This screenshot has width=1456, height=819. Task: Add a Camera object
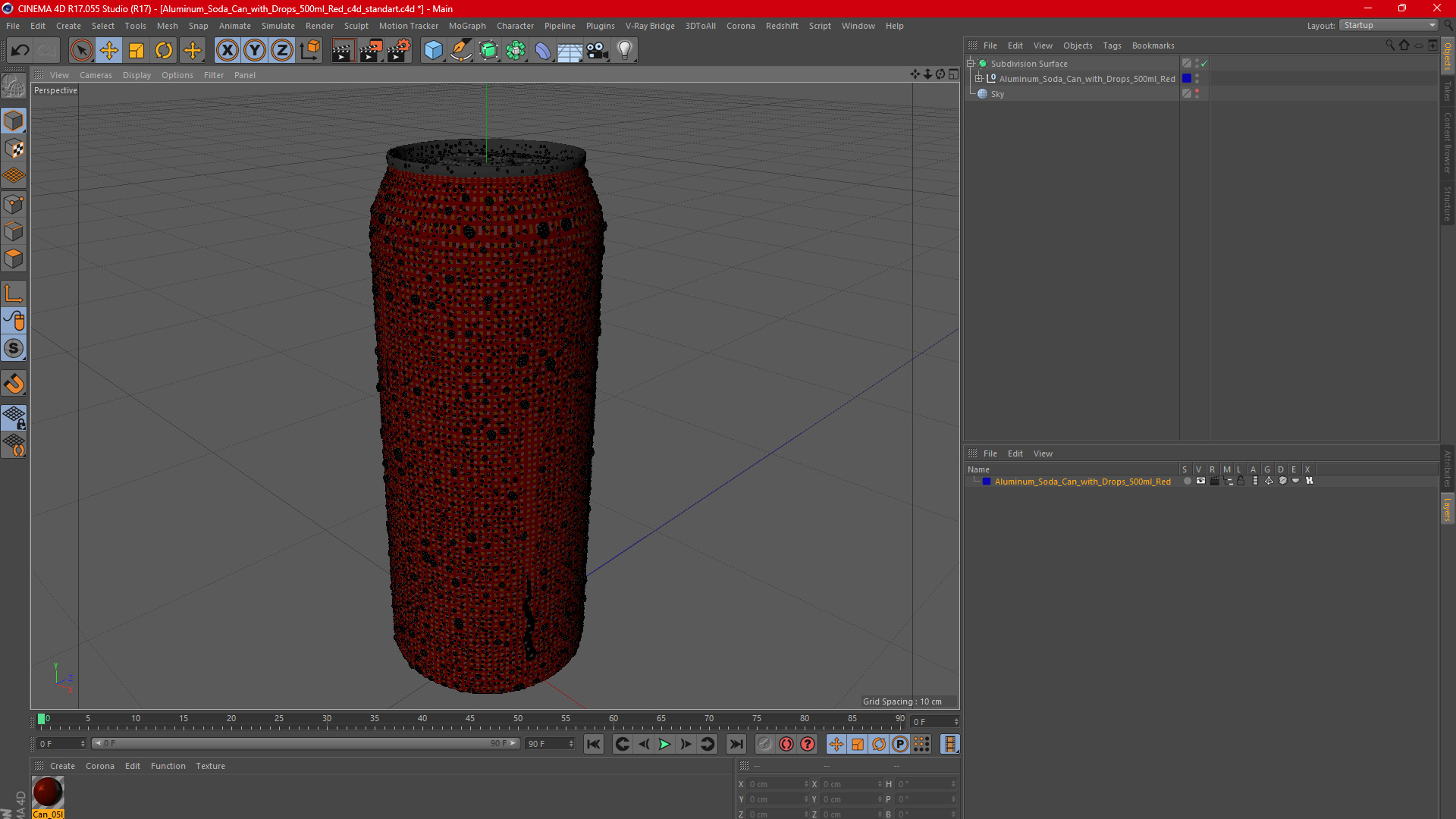pyautogui.click(x=598, y=50)
